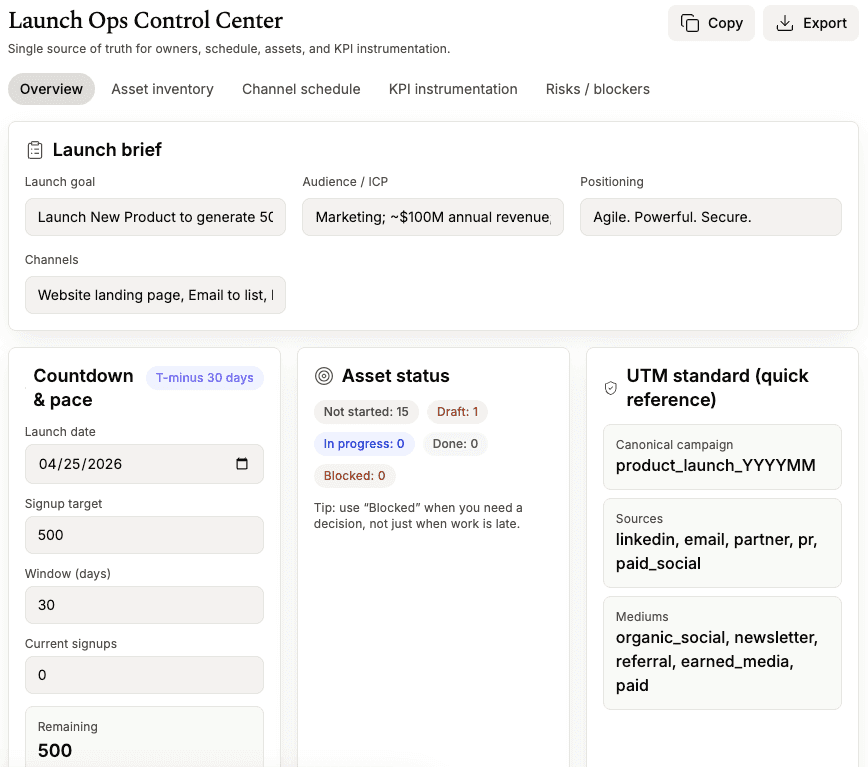Viewport: 868px width, 767px height.
Task: Click the Done: 0 chip
Action: (455, 444)
